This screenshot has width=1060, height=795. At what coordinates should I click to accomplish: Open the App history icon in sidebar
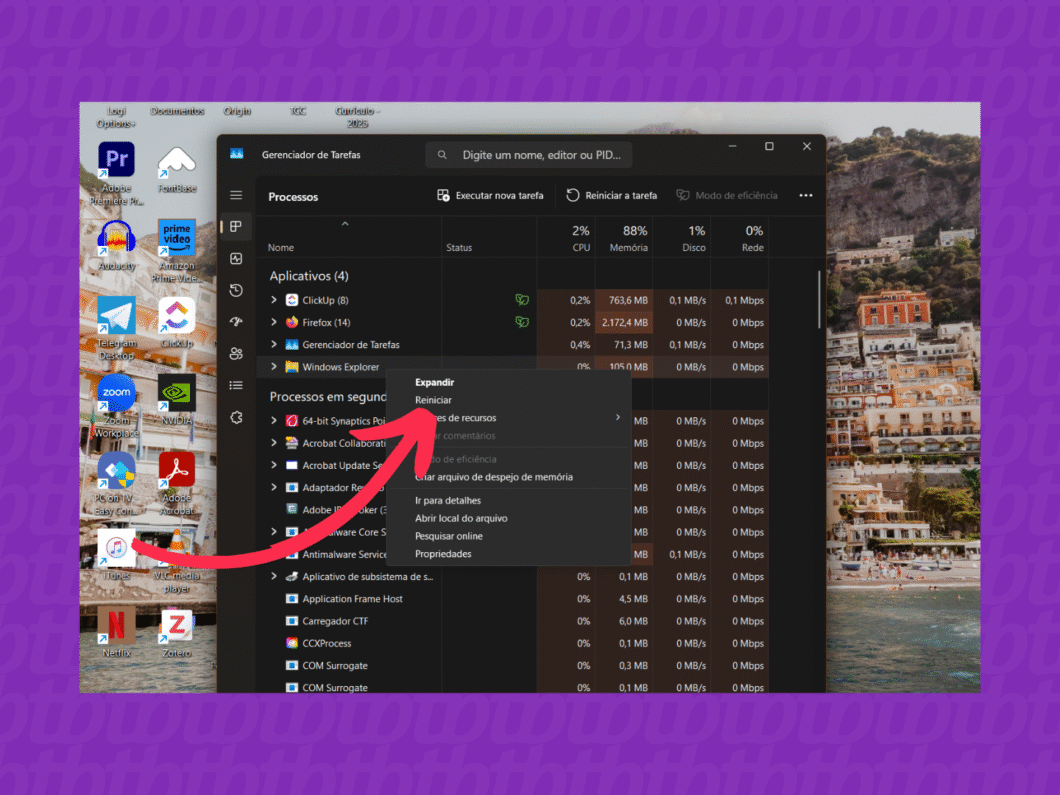tap(236, 290)
